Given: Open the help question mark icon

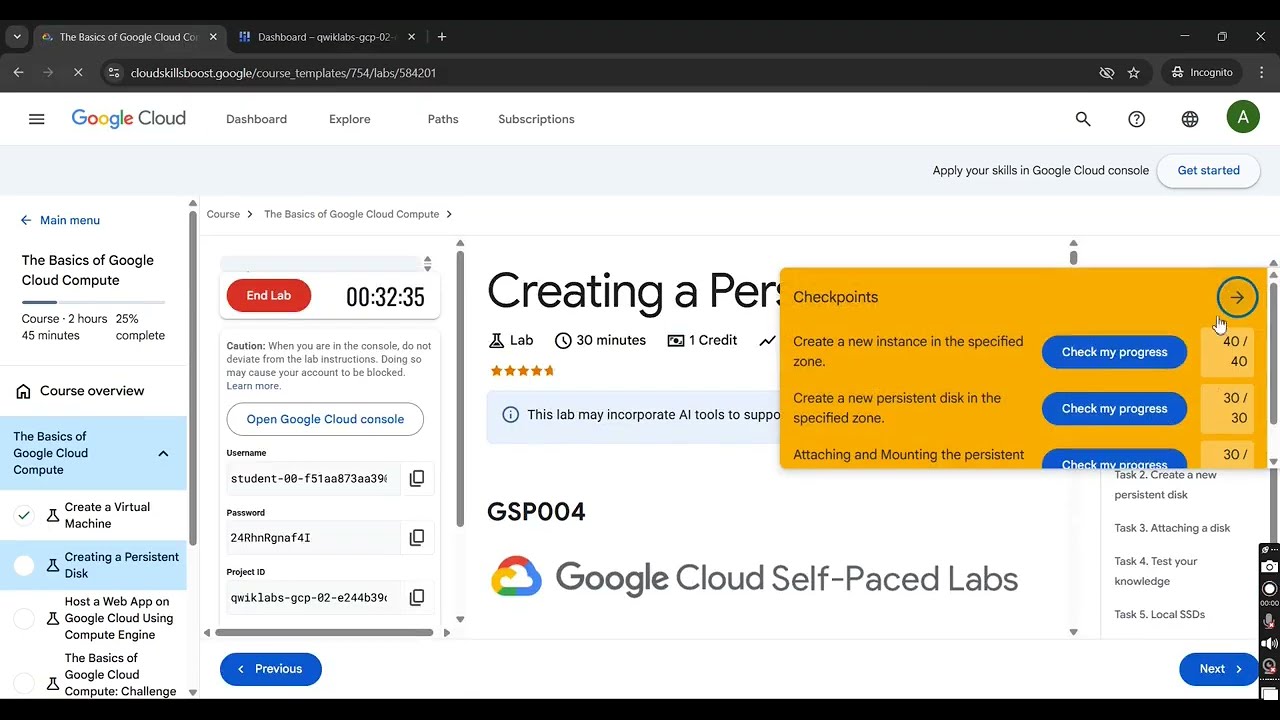Looking at the screenshot, I should [1136, 119].
